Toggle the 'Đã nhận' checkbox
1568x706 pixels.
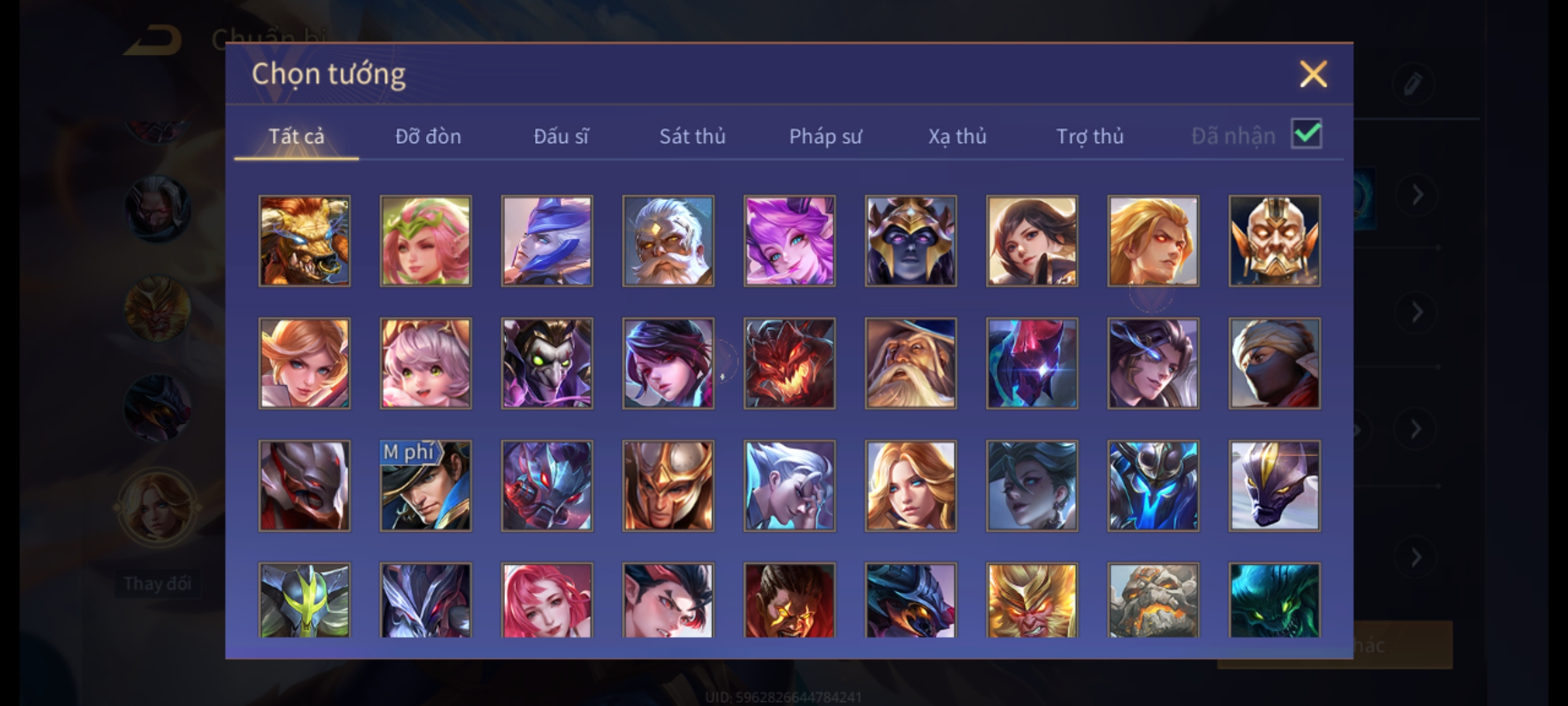1307,134
